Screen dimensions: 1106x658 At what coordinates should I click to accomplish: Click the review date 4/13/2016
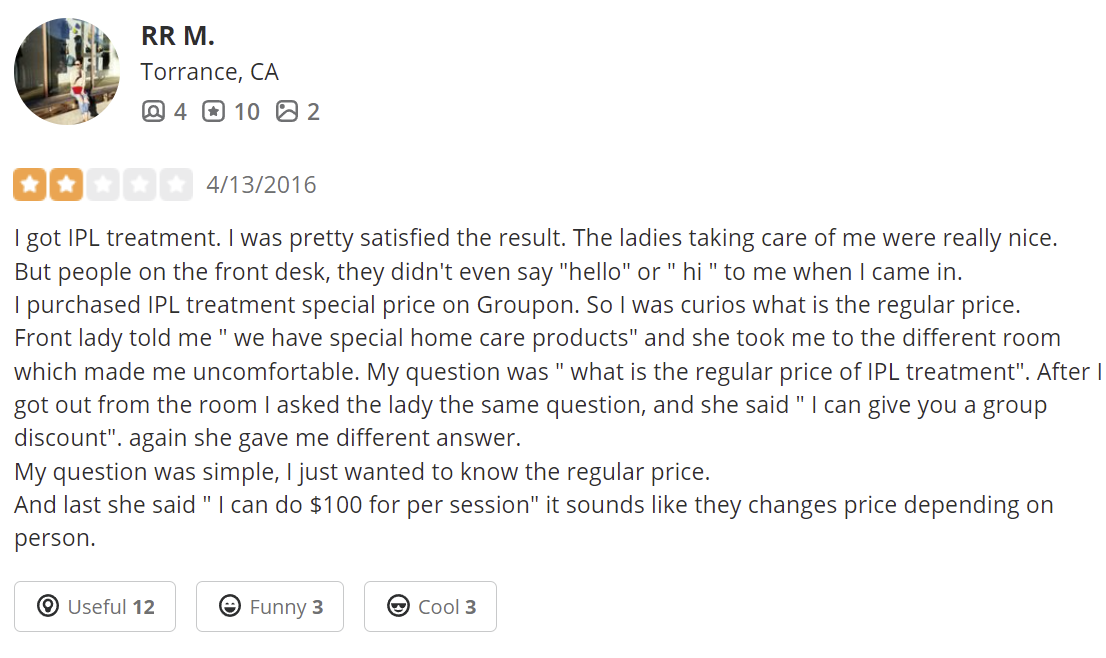pos(261,185)
